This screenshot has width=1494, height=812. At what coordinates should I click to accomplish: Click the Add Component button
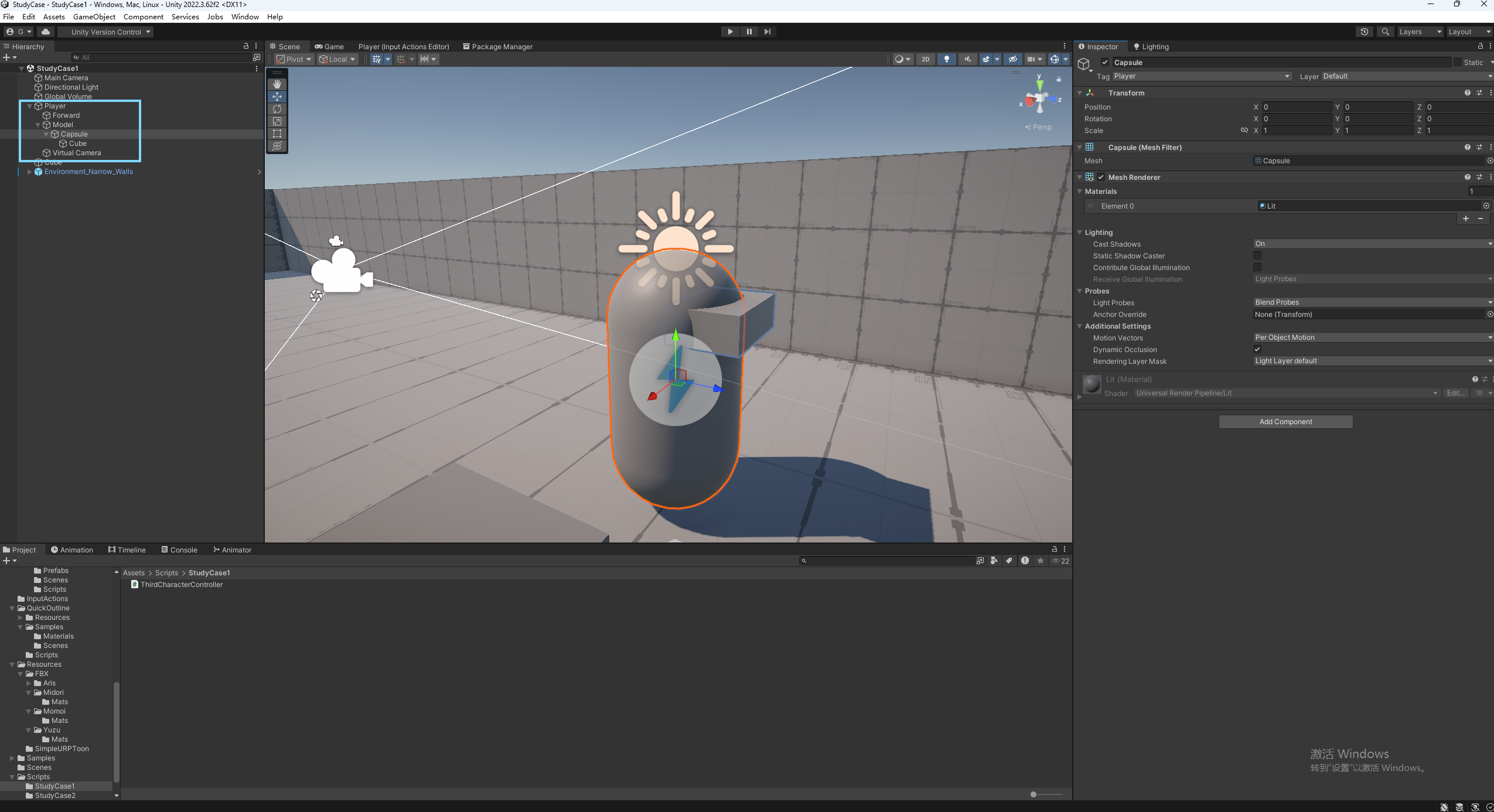point(1285,422)
